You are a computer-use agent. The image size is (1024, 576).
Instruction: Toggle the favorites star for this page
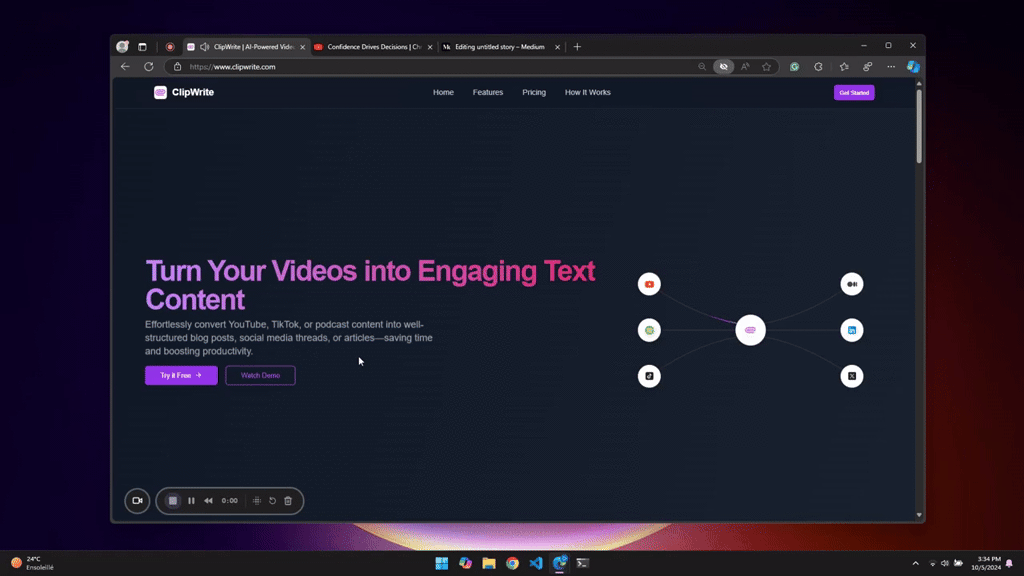coord(766,66)
